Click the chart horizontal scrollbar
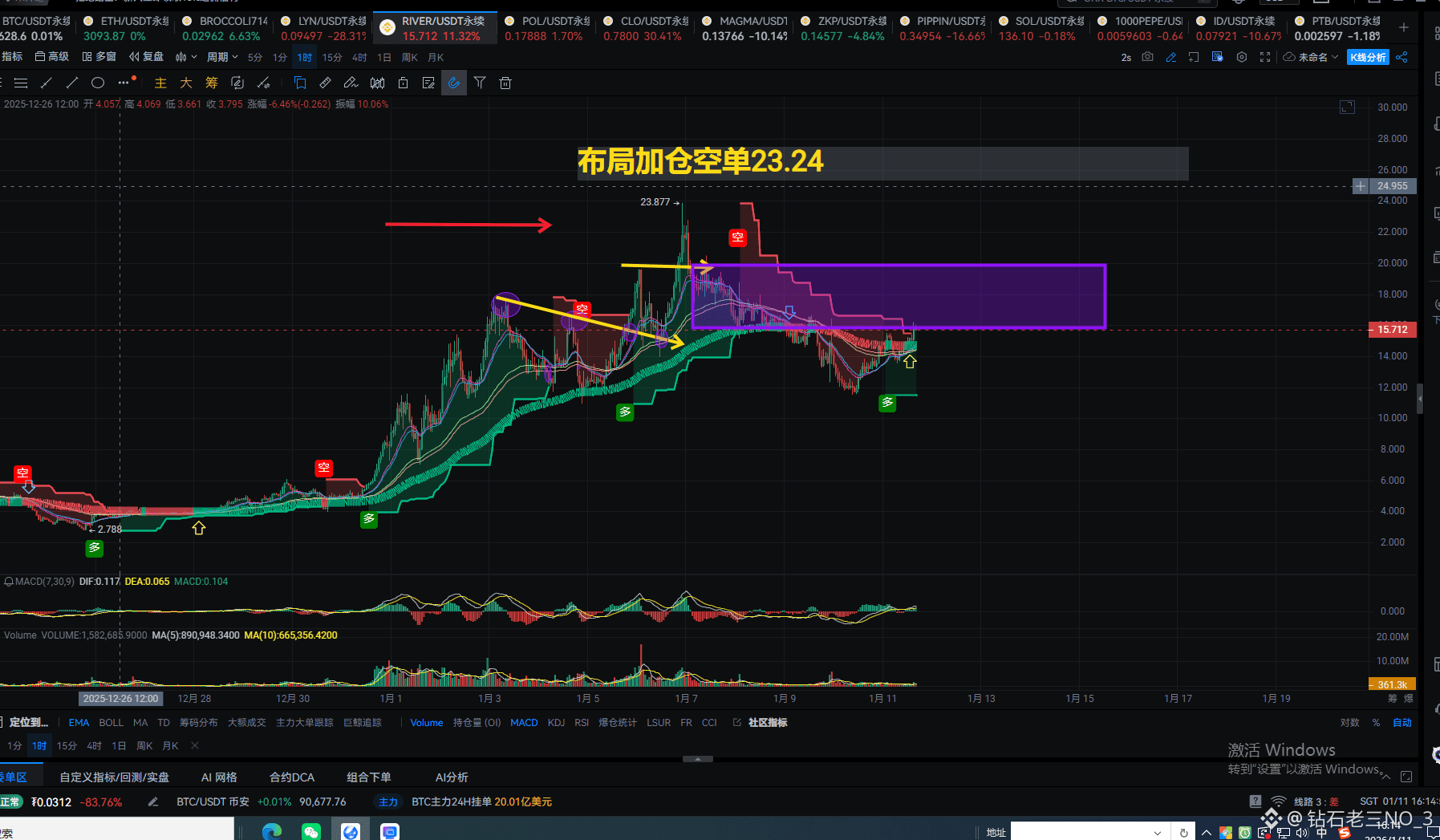1440x840 pixels. coord(698,758)
